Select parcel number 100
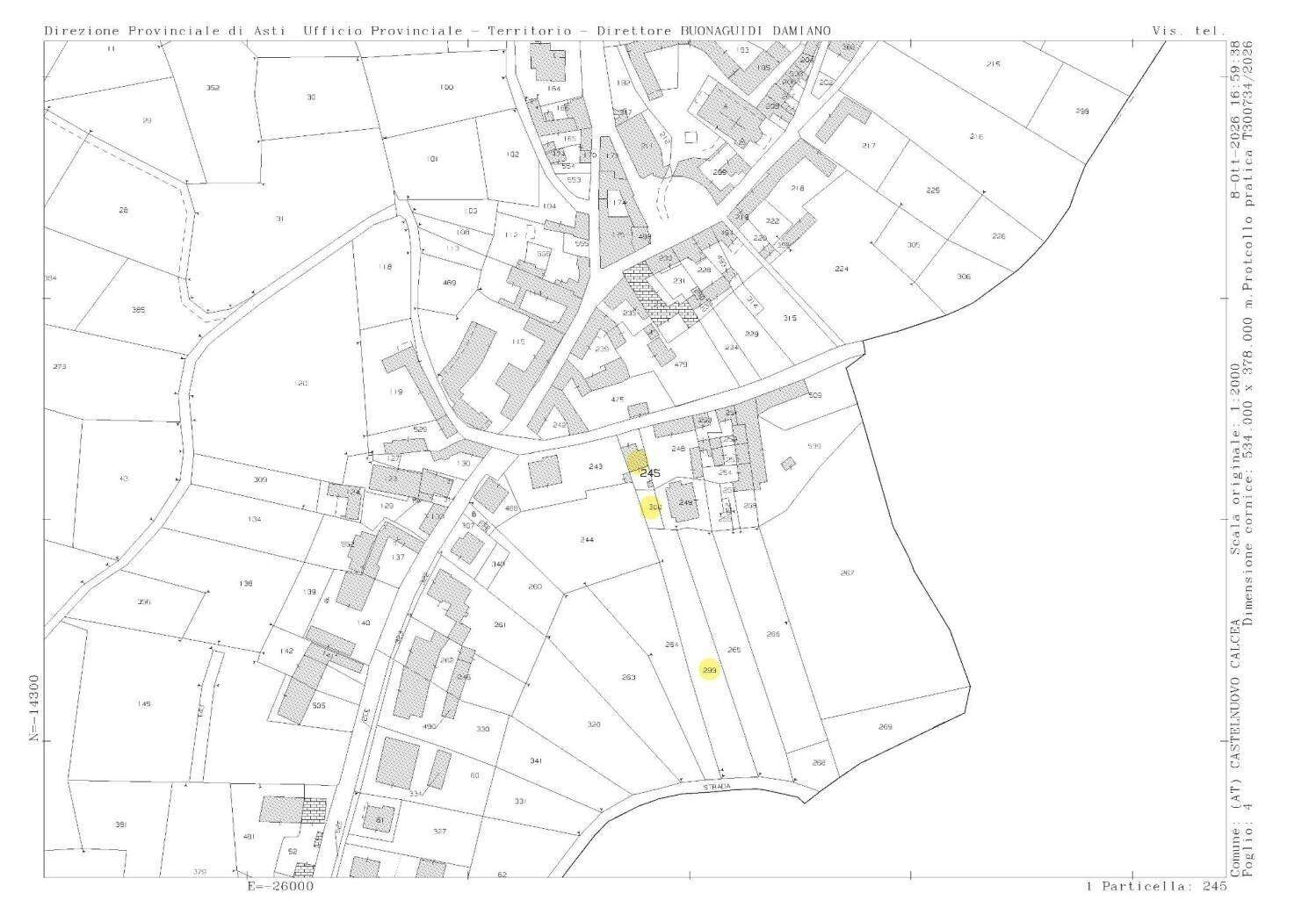The height and width of the screenshot is (922, 1316). click(x=446, y=87)
